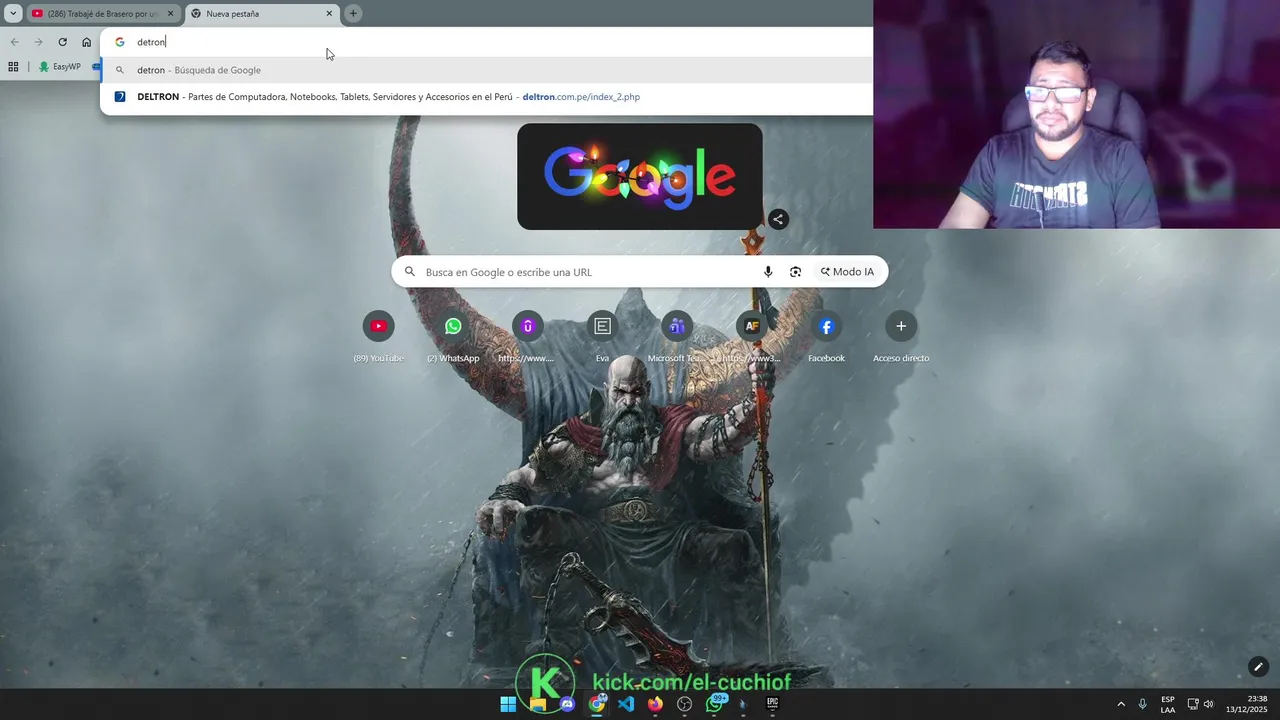This screenshot has width=1280, height=720.
Task: Open the orange "AF" shortcut tile
Action: pos(752,336)
